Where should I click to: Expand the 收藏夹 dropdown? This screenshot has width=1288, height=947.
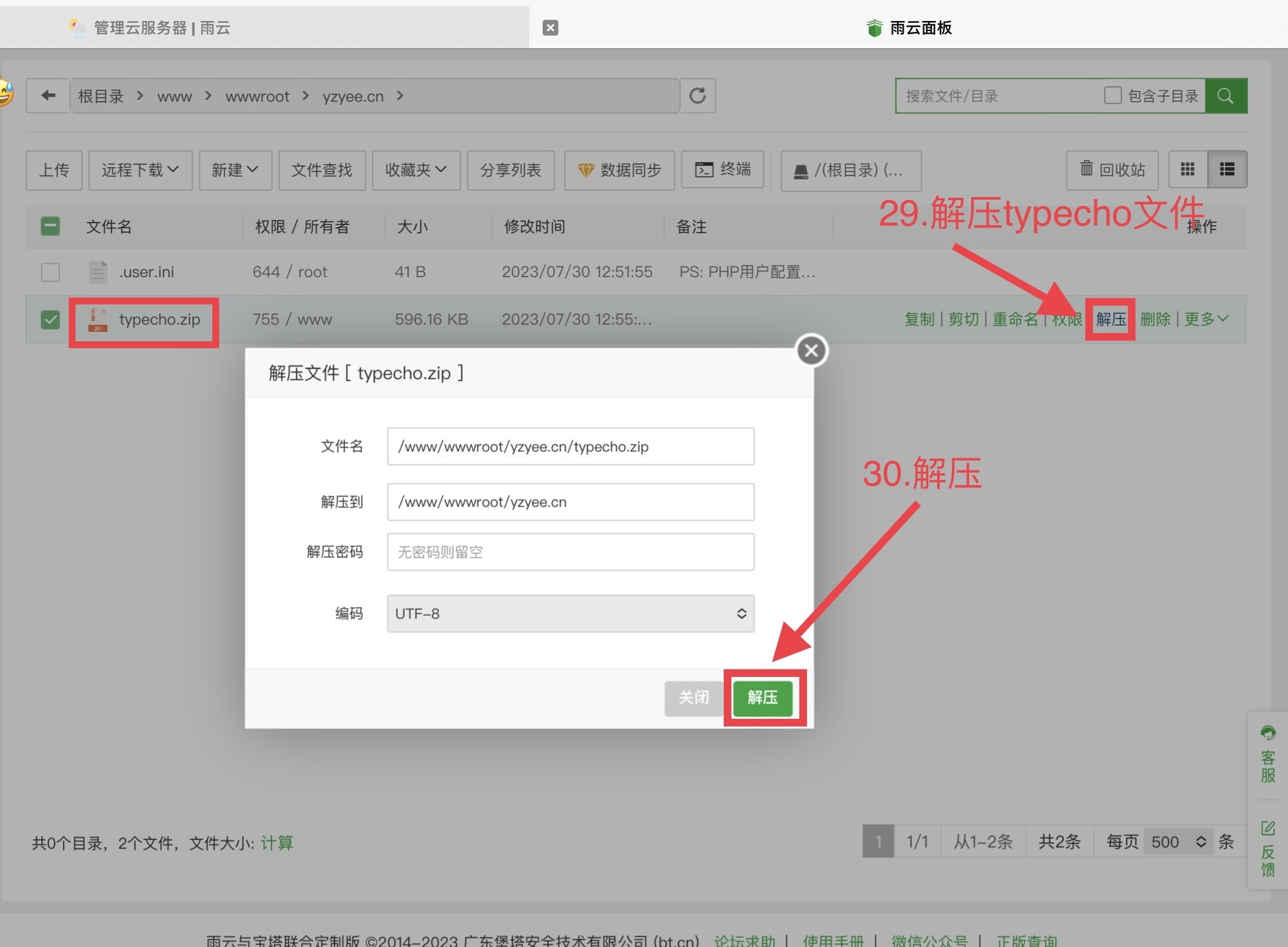416,170
